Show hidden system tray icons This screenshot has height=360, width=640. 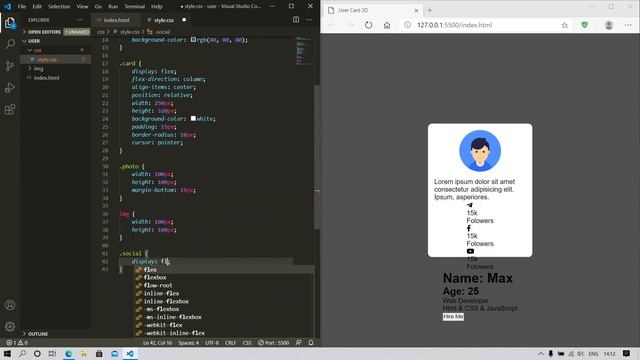tap(540, 353)
